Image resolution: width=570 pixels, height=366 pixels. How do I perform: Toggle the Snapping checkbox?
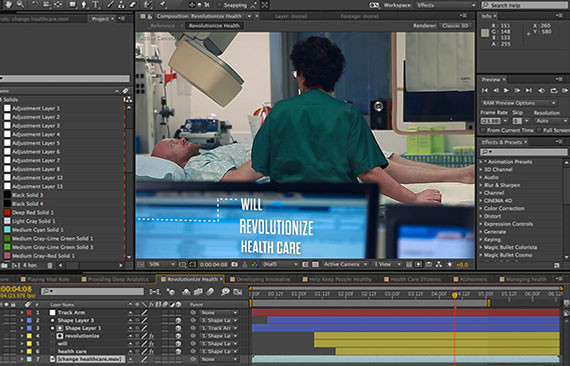(220, 5)
